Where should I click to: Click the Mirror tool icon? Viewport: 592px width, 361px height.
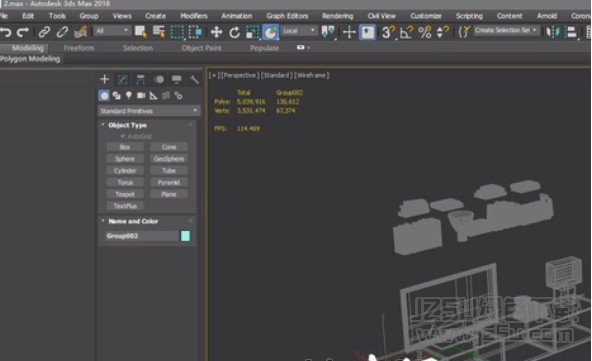tap(552, 32)
